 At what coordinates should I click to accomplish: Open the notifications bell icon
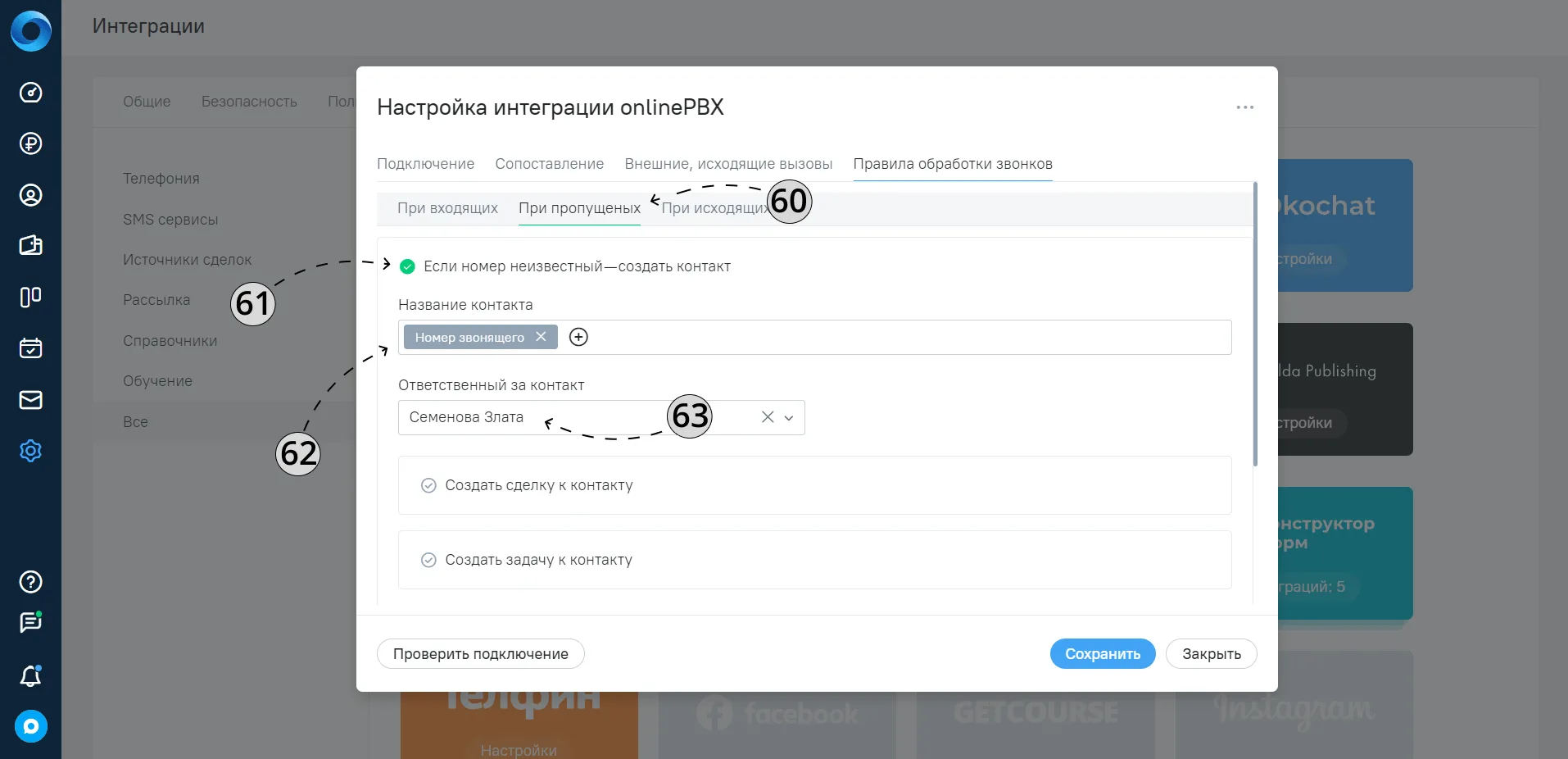click(x=30, y=675)
